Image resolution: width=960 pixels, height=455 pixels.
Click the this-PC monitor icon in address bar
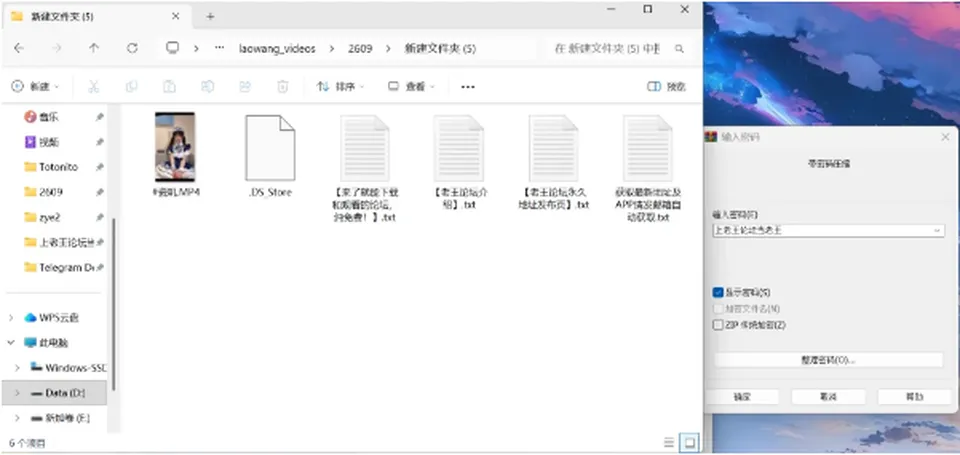(x=173, y=48)
